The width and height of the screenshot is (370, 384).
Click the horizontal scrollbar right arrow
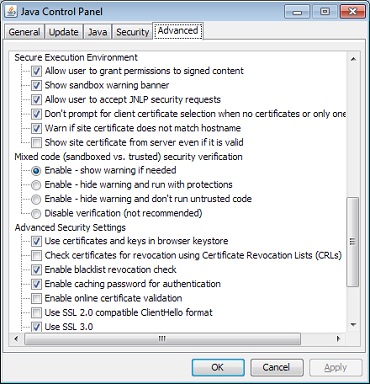(x=338, y=339)
